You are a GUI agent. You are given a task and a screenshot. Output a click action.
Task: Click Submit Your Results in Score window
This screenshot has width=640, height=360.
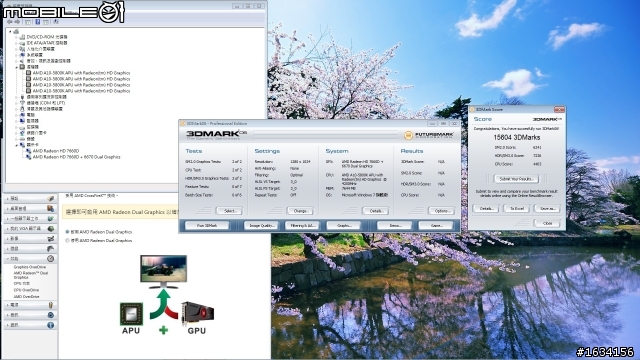tap(516, 179)
